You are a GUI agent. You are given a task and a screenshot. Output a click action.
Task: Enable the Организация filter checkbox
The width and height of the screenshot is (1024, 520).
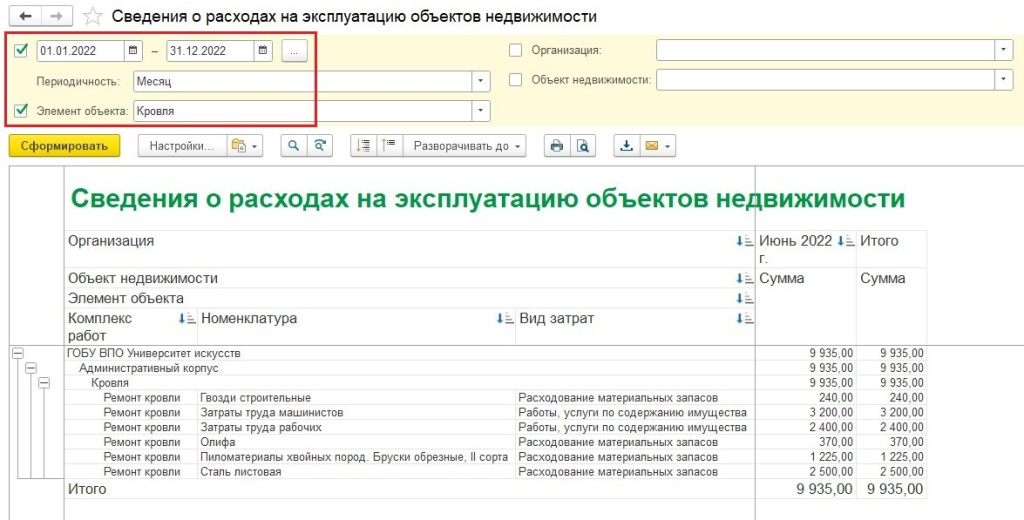click(516, 50)
